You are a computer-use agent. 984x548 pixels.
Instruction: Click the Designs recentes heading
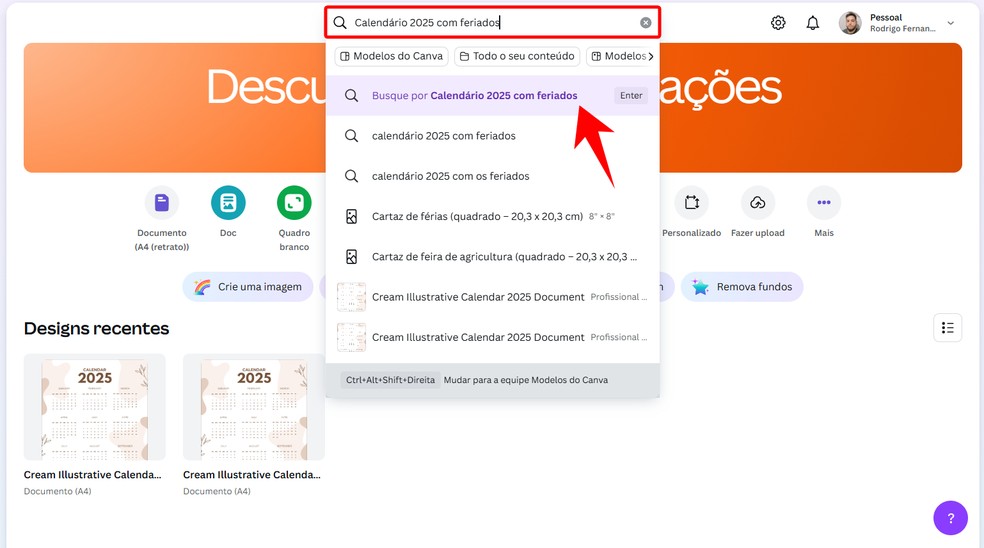[96, 328]
